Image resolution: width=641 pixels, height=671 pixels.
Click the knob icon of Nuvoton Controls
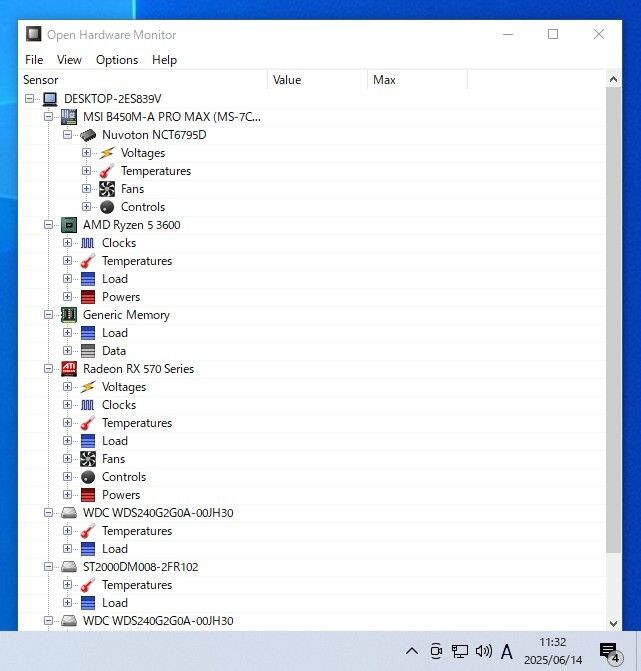tap(107, 207)
